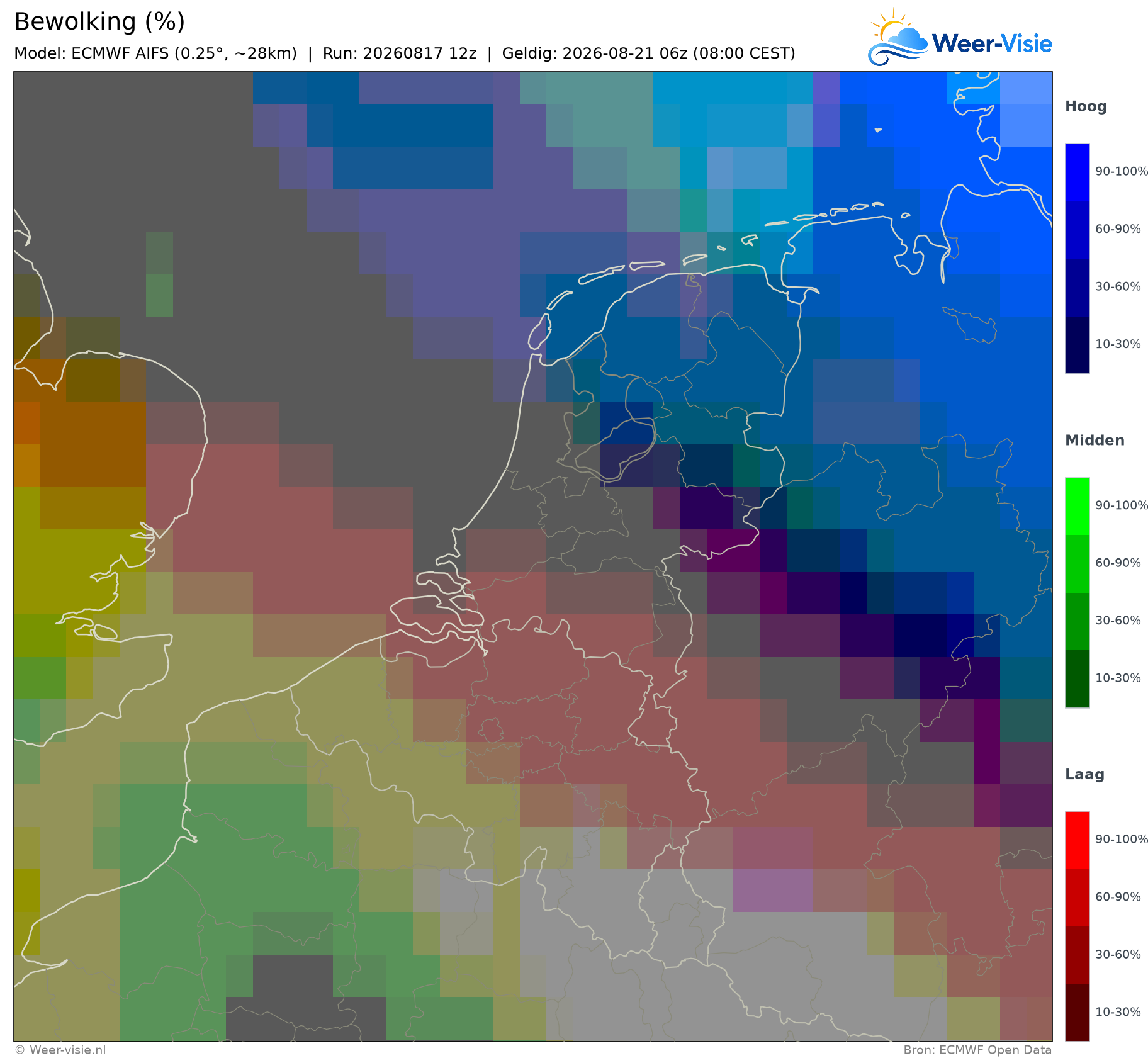Viewport: 1148px width, 1058px height.
Task: Select the Hoog 90-100% blue swatch
Action: (1077, 172)
